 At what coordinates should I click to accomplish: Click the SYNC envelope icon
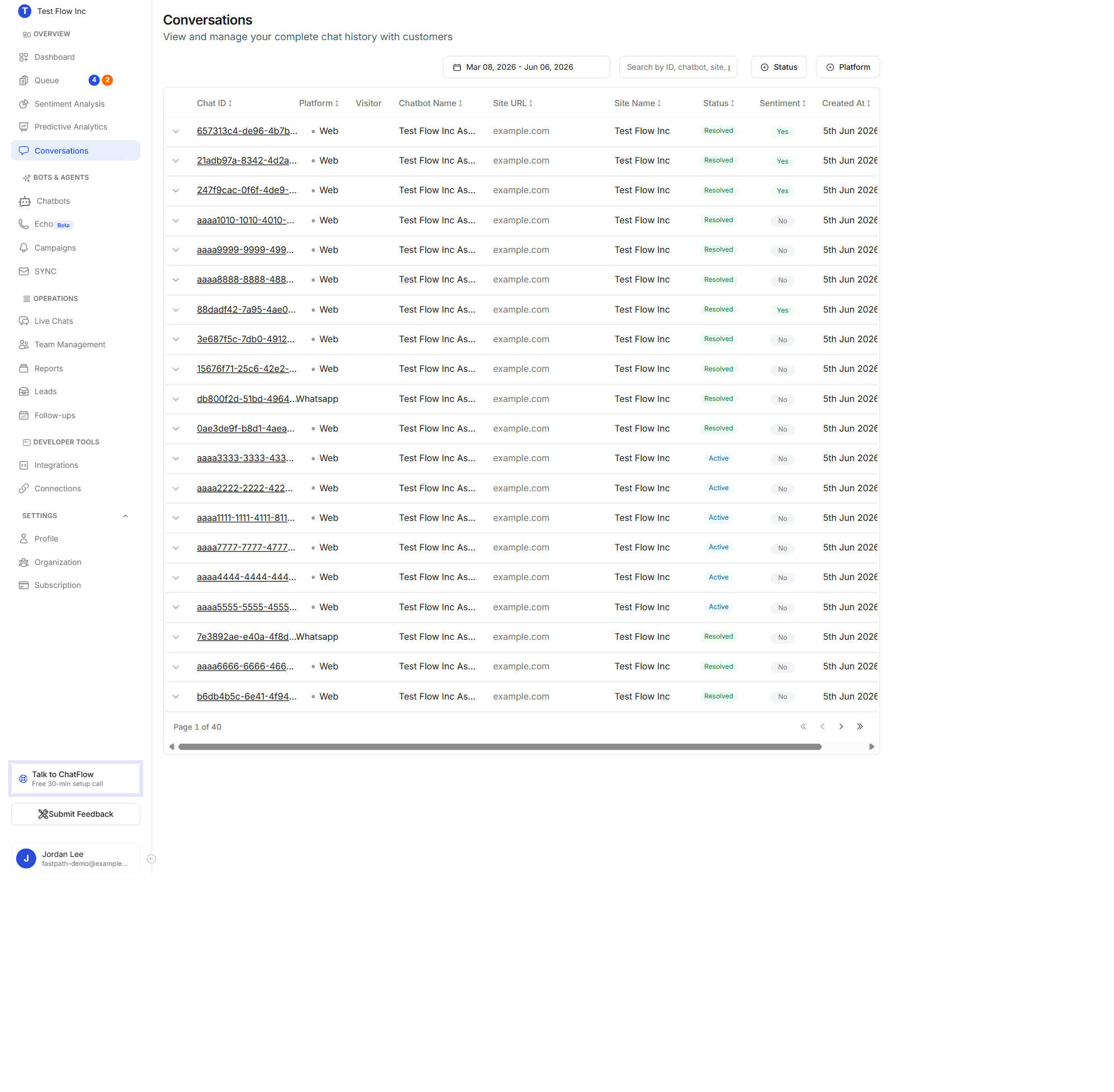pos(23,272)
